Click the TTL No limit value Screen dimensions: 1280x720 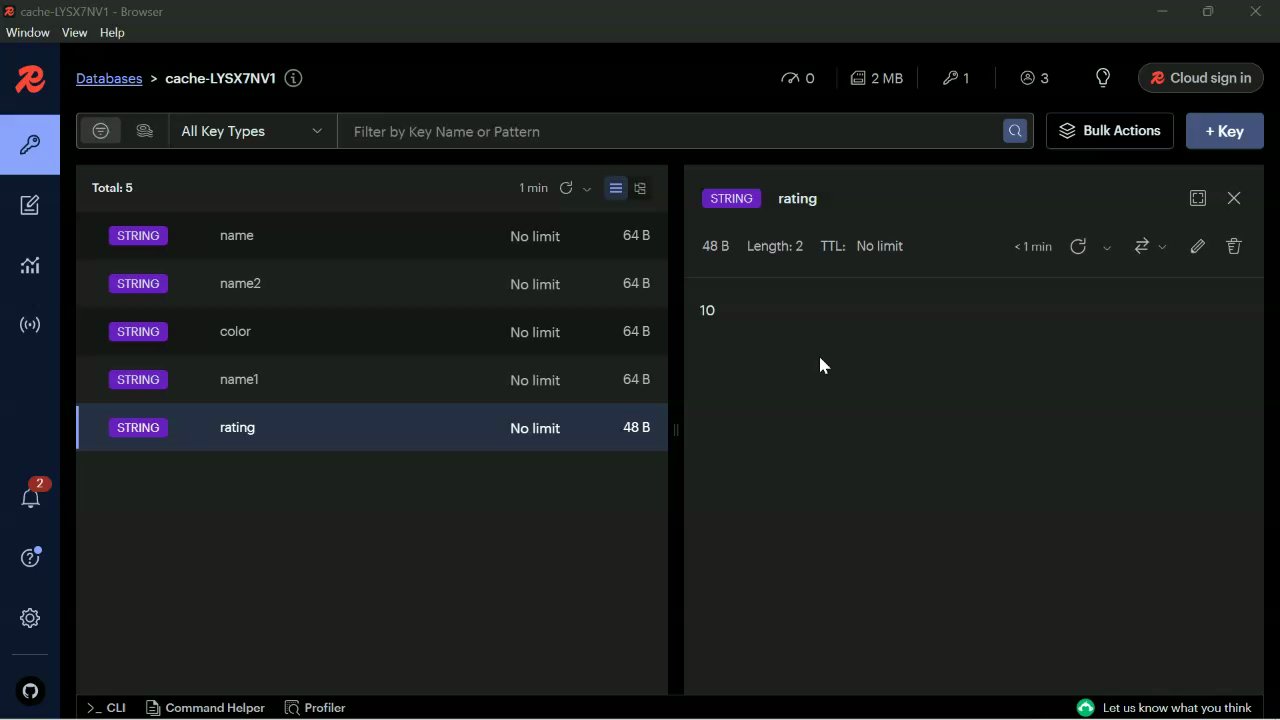pos(879,246)
